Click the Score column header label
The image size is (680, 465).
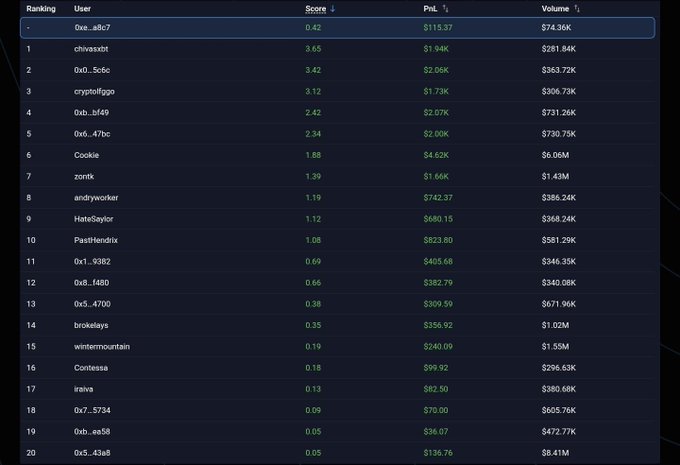(315, 9)
